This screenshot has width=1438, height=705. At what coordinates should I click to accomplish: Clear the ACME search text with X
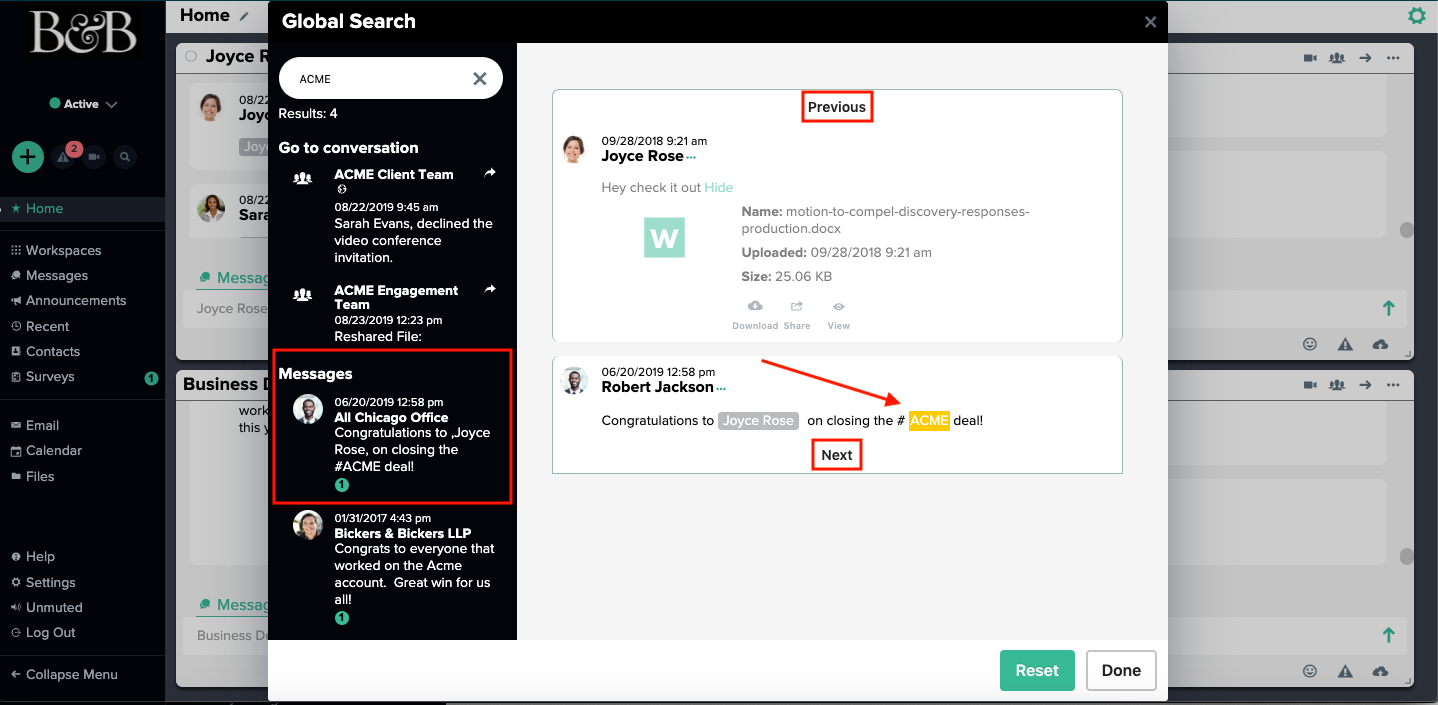[x=480, y=78]
